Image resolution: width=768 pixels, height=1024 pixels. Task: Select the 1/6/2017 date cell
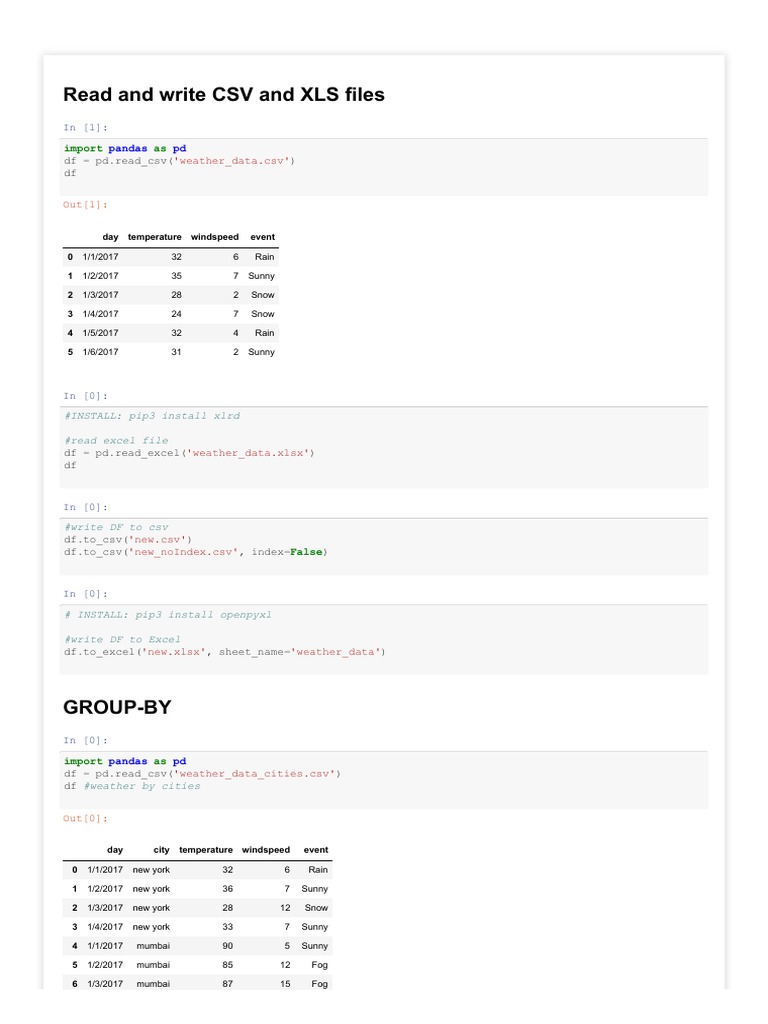pos(100,352)
